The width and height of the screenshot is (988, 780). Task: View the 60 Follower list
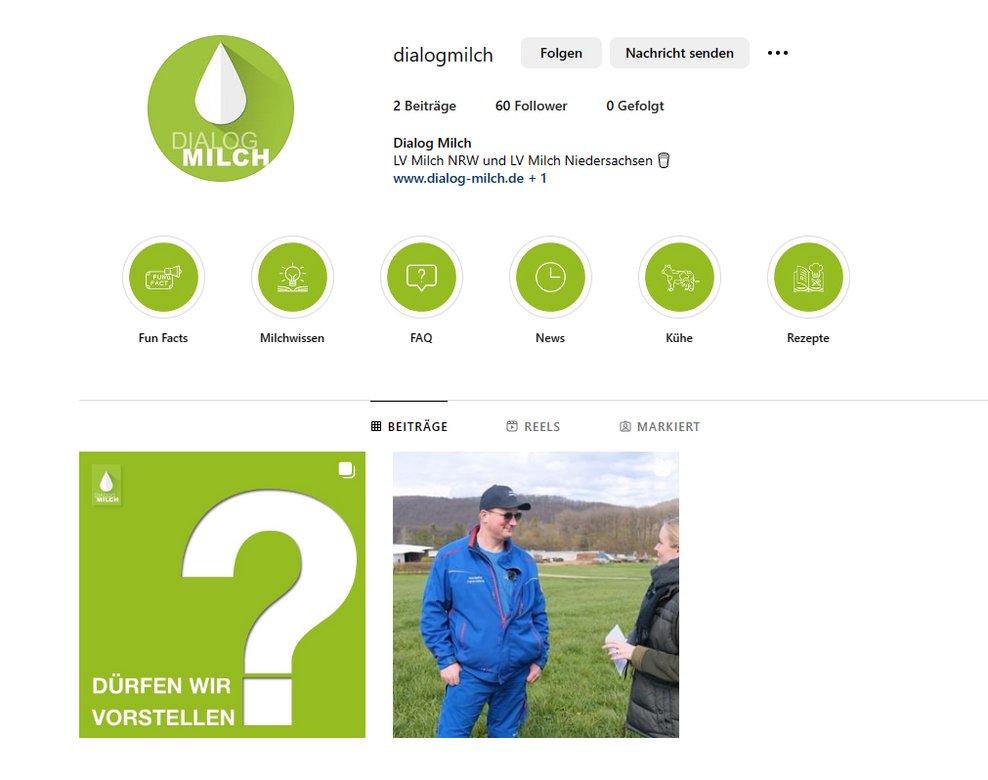531,106
